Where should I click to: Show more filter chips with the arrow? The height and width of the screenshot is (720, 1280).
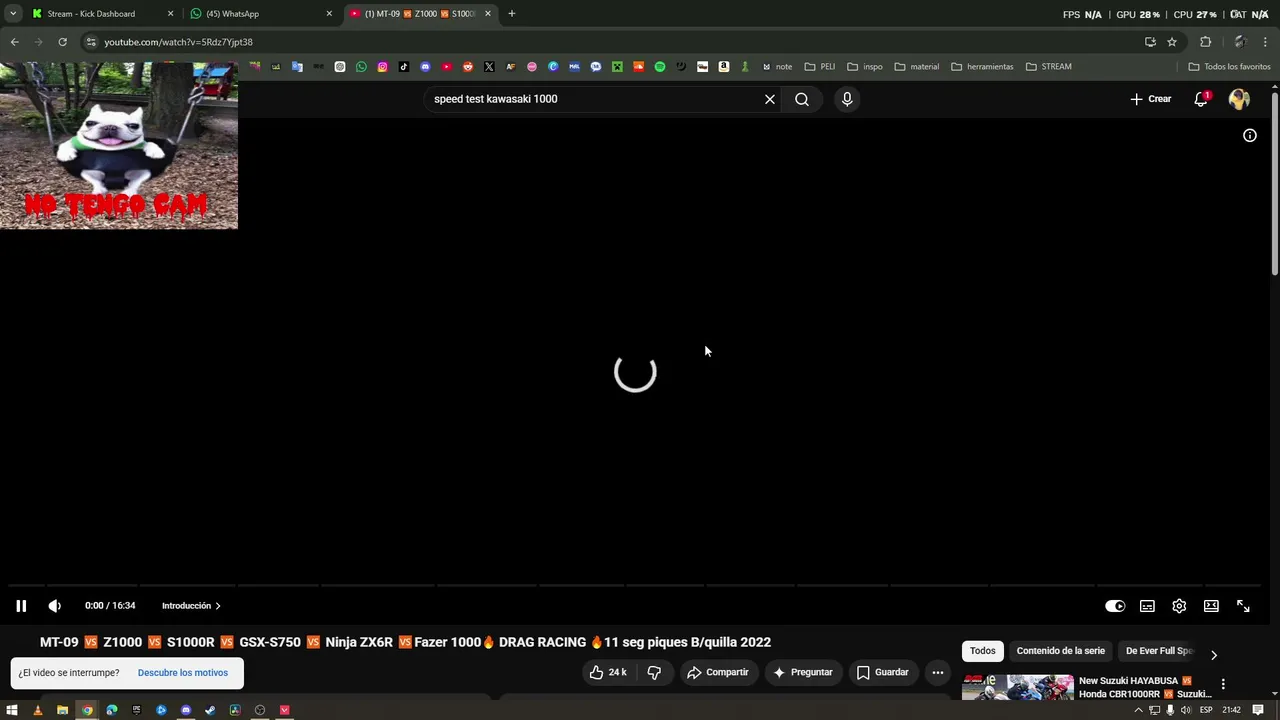click(1214, 655)
